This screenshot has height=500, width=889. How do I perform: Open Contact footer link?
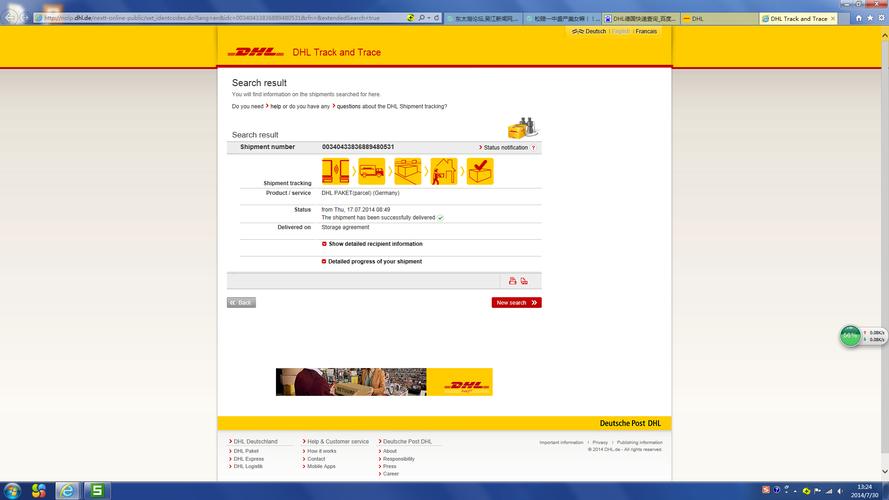(314, 459)
